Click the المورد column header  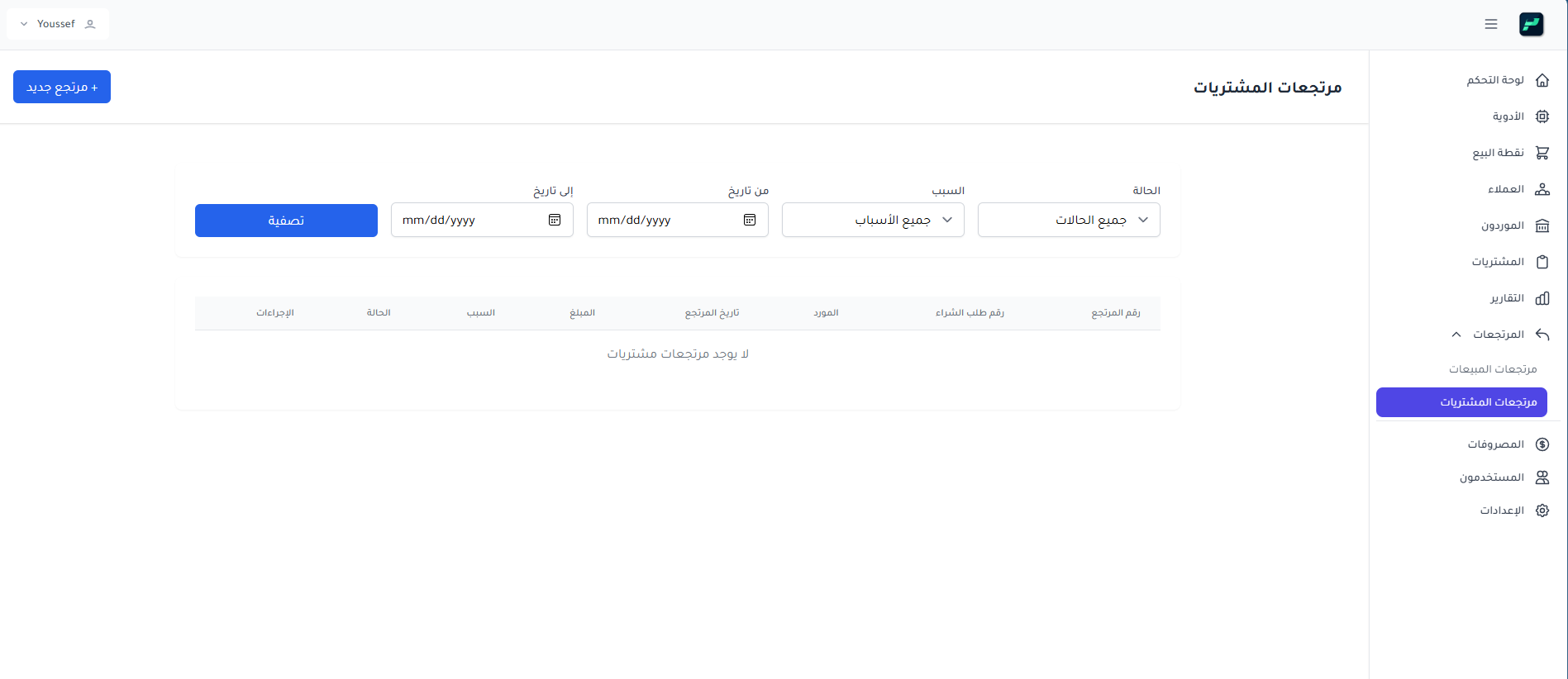[x=826, y=313]
